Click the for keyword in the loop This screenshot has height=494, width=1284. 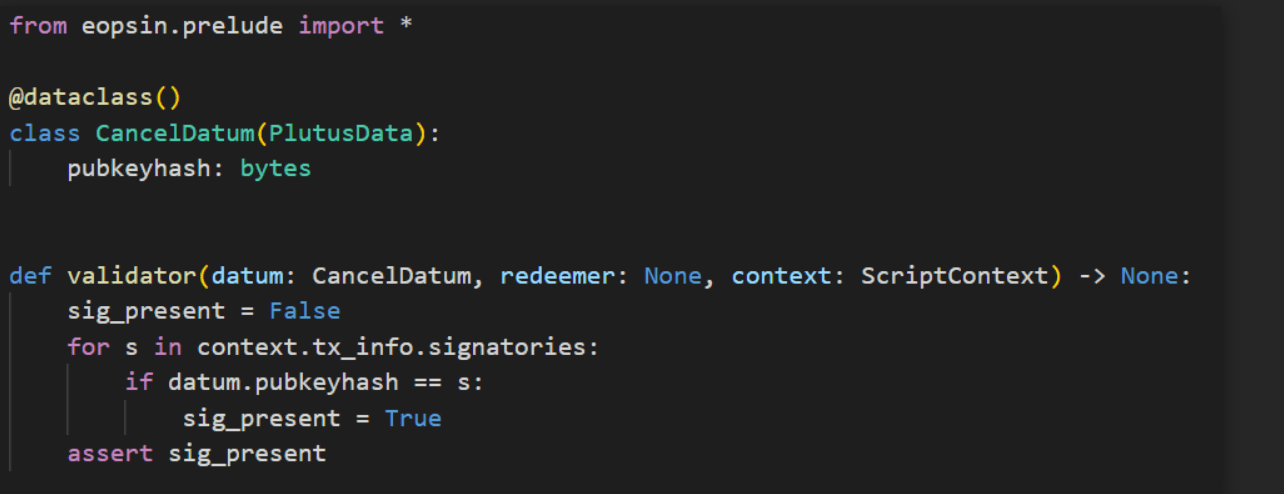88,347
